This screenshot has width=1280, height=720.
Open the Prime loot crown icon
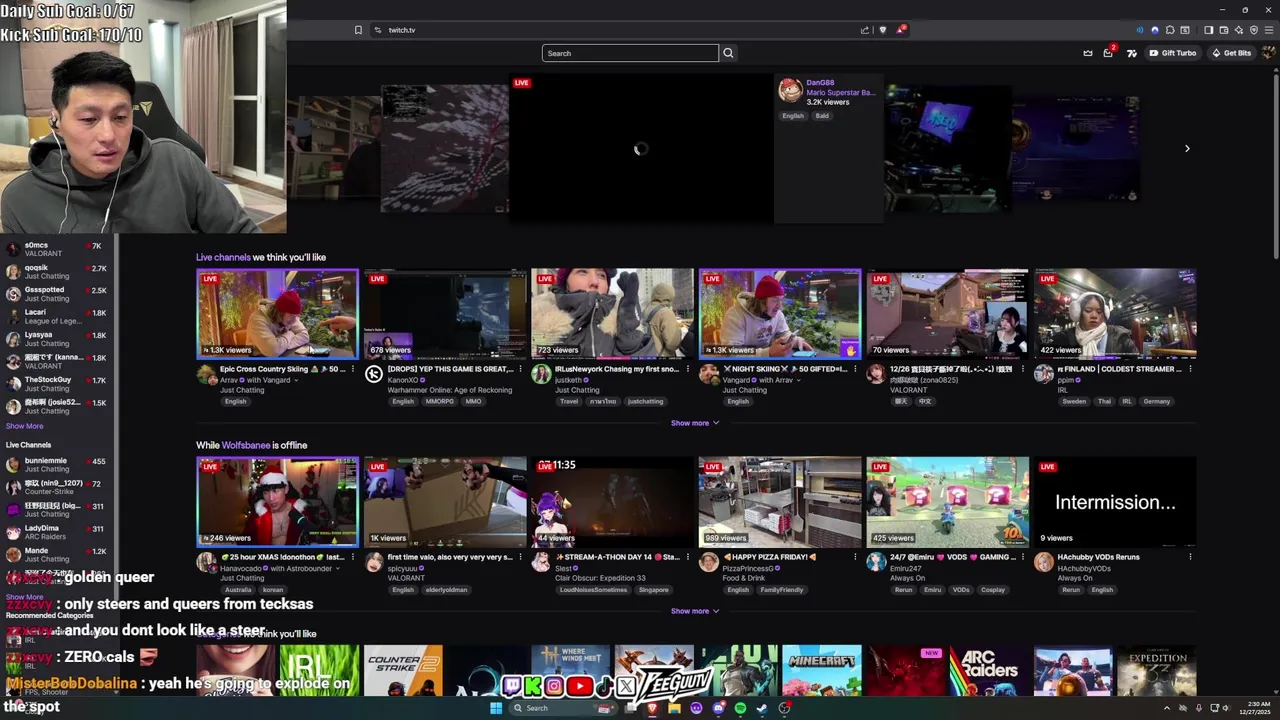pyautogui.click(x=1088, y=53)
